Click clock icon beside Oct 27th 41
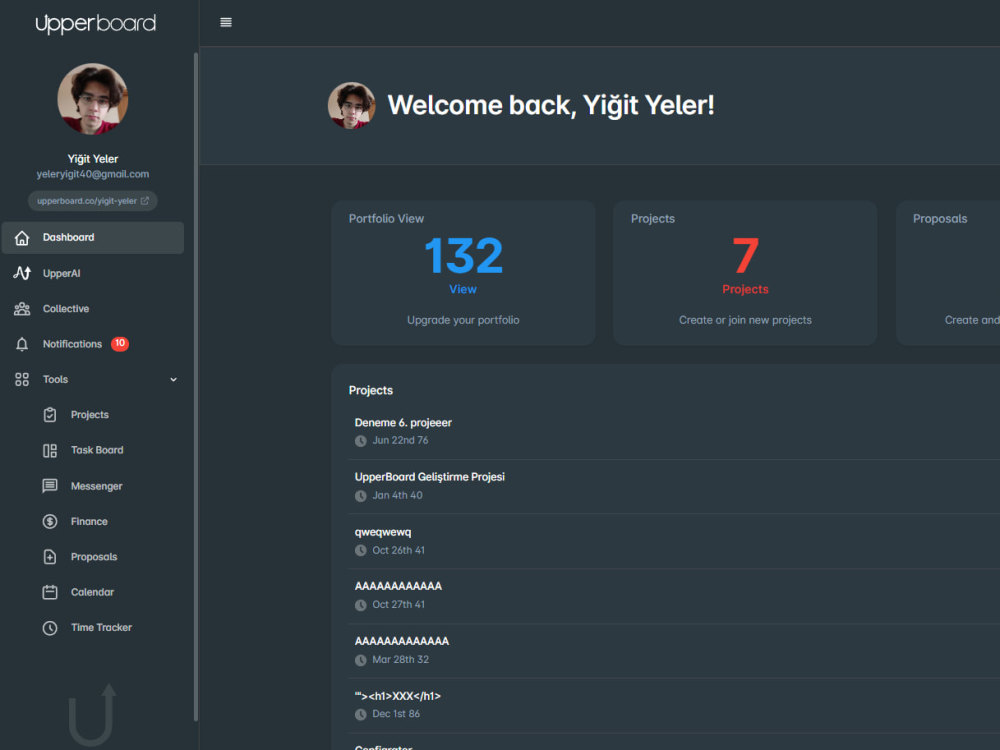The image size is (1000, 750). [360, 605]
